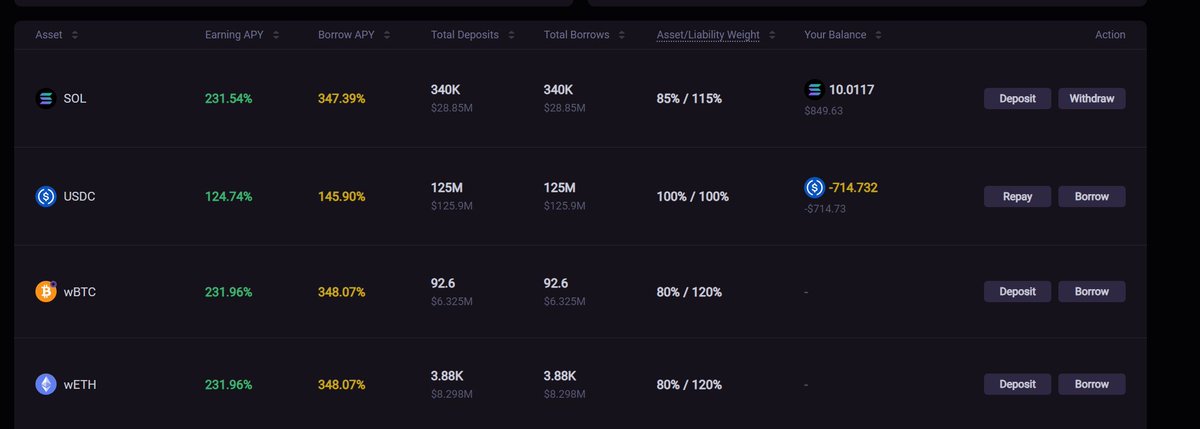
Task: Click the 92.6 figure in wBTC's Total Borrows column
Action: coord(556,283)
